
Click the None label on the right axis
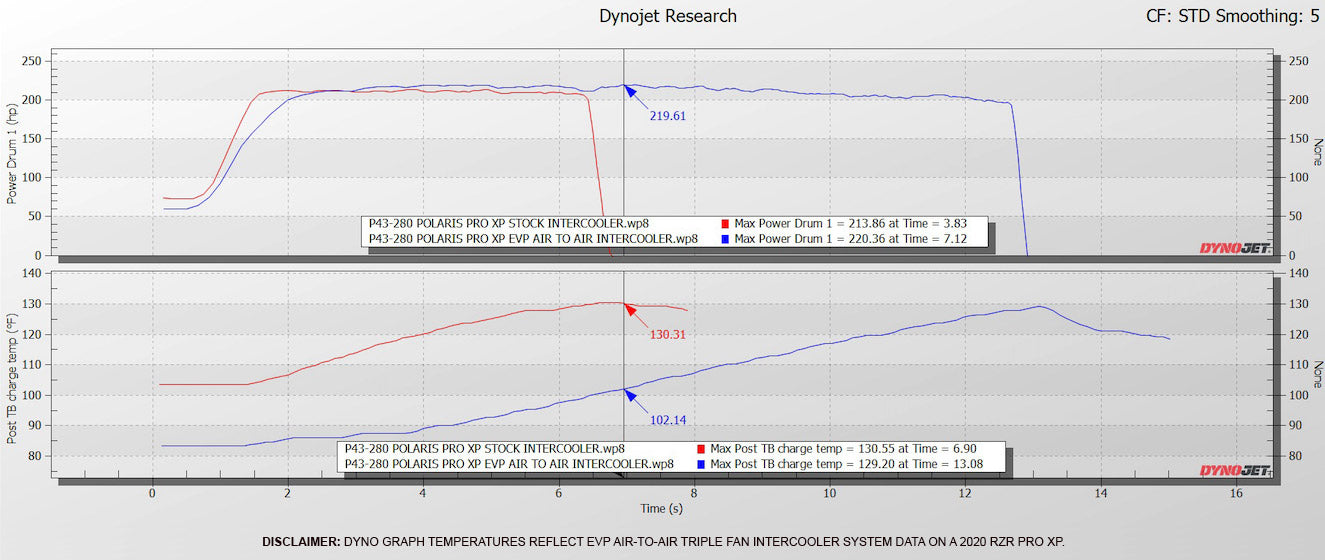point(1317,152)
